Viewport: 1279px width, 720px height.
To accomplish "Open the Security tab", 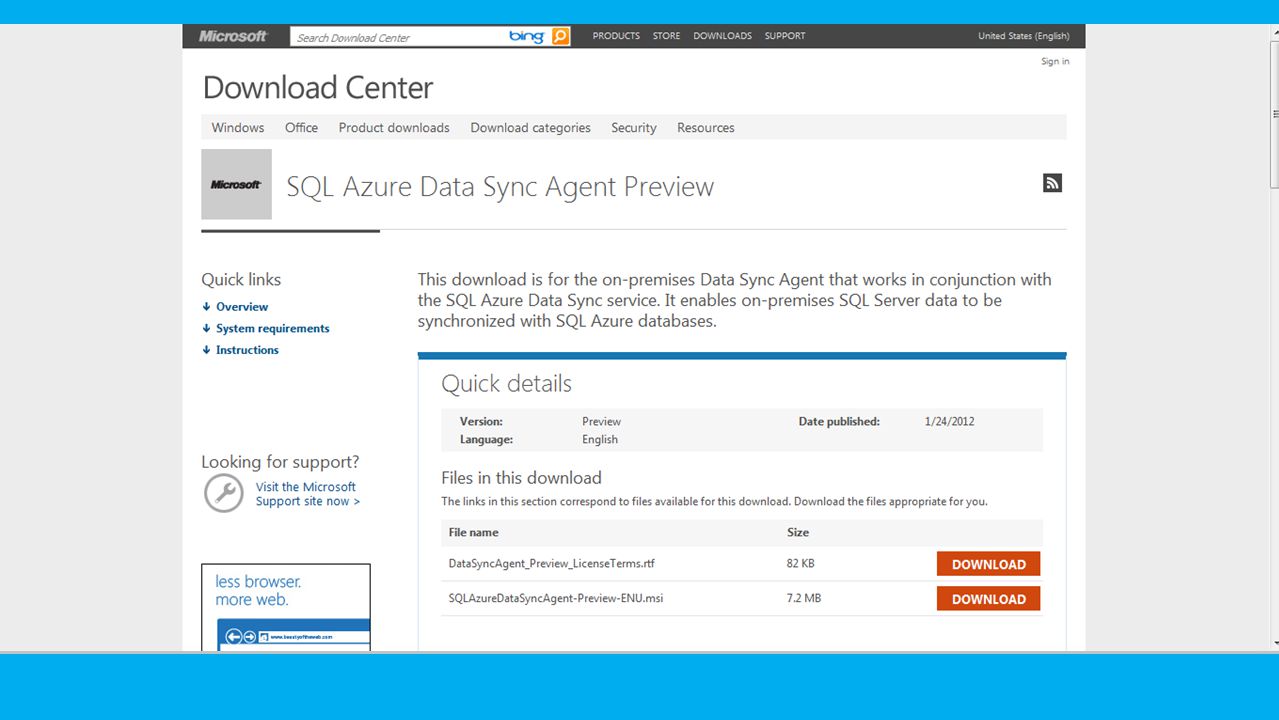I will 634,128.
